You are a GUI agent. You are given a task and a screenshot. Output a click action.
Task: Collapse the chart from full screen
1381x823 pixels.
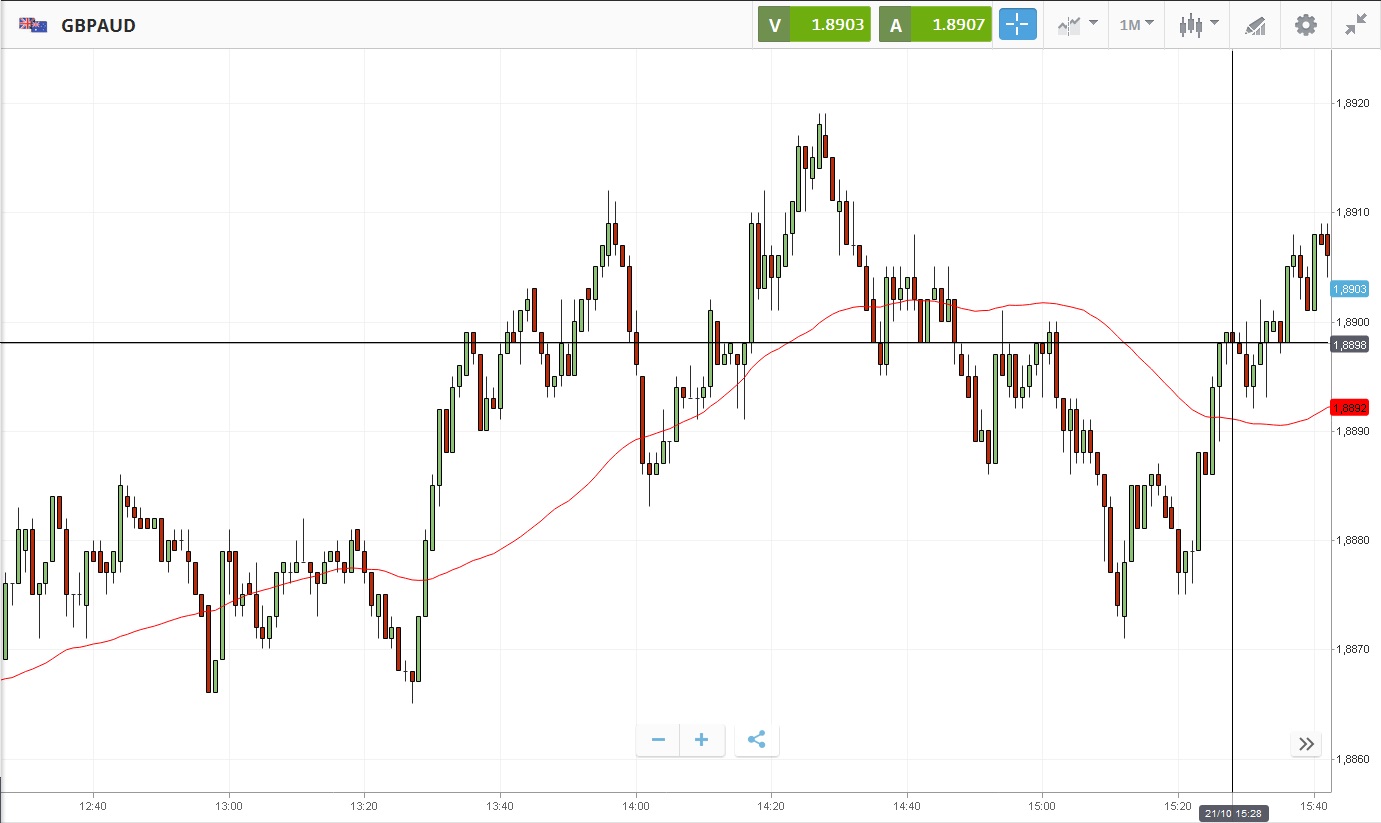[x=1356, y=25]
